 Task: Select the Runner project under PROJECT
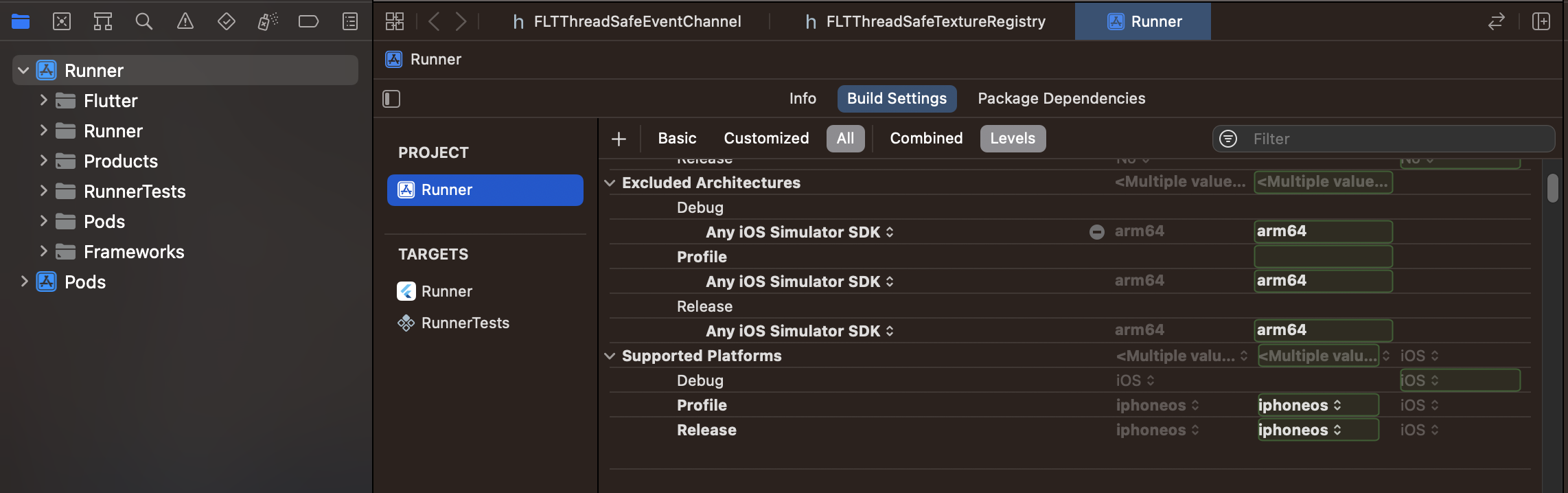485,190
